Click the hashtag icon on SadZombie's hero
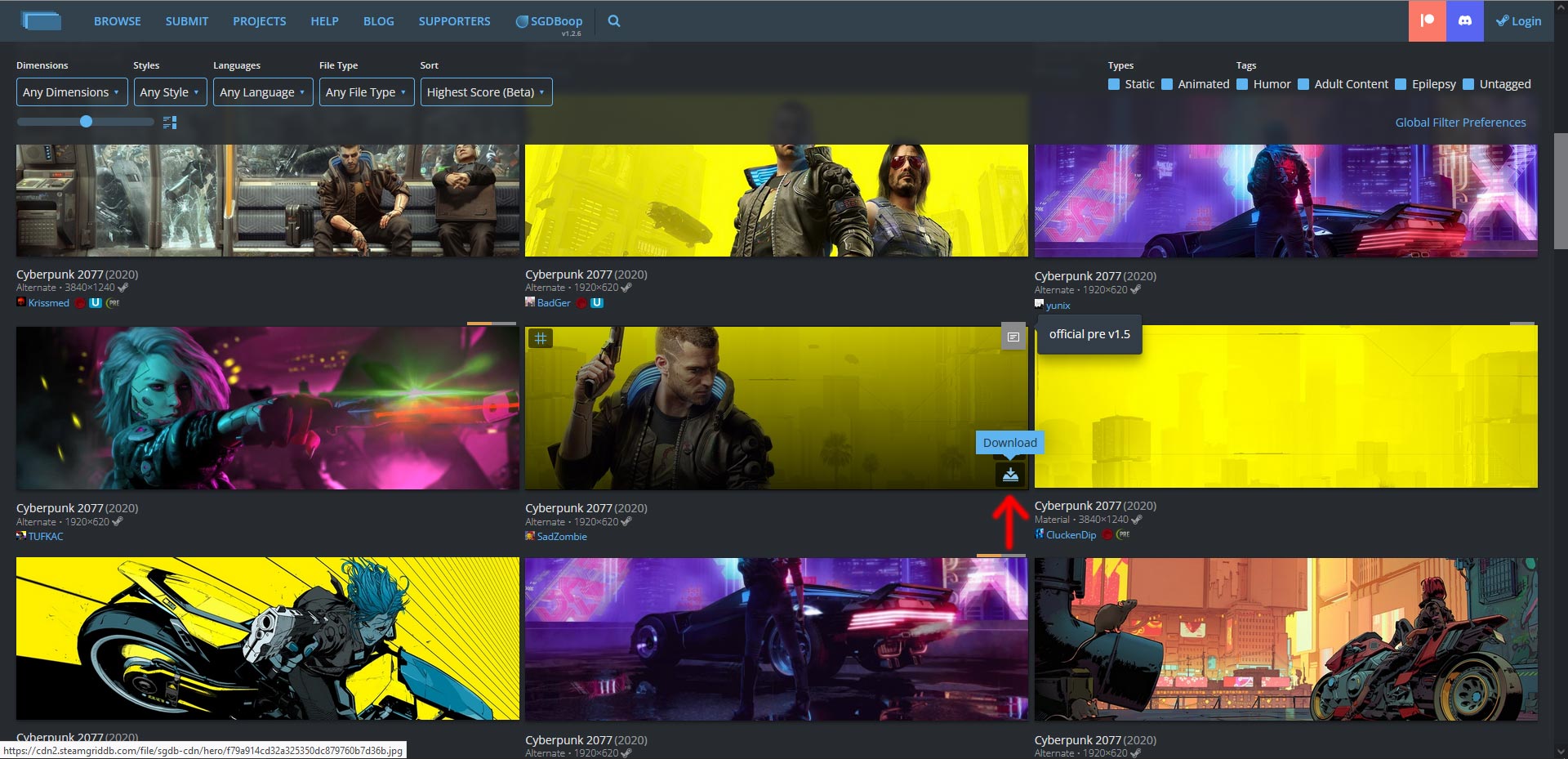The width and height of the screenshot is (1568, 759). click(541, 337)
